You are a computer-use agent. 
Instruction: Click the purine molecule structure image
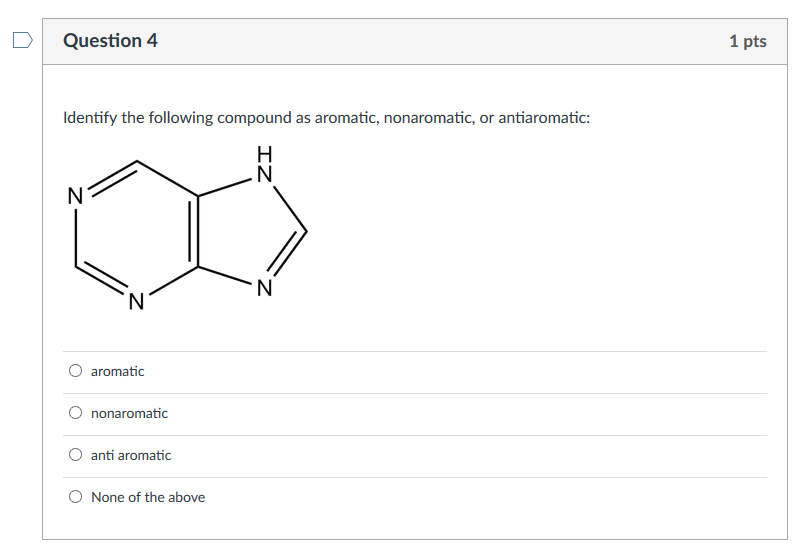(187, 229)
